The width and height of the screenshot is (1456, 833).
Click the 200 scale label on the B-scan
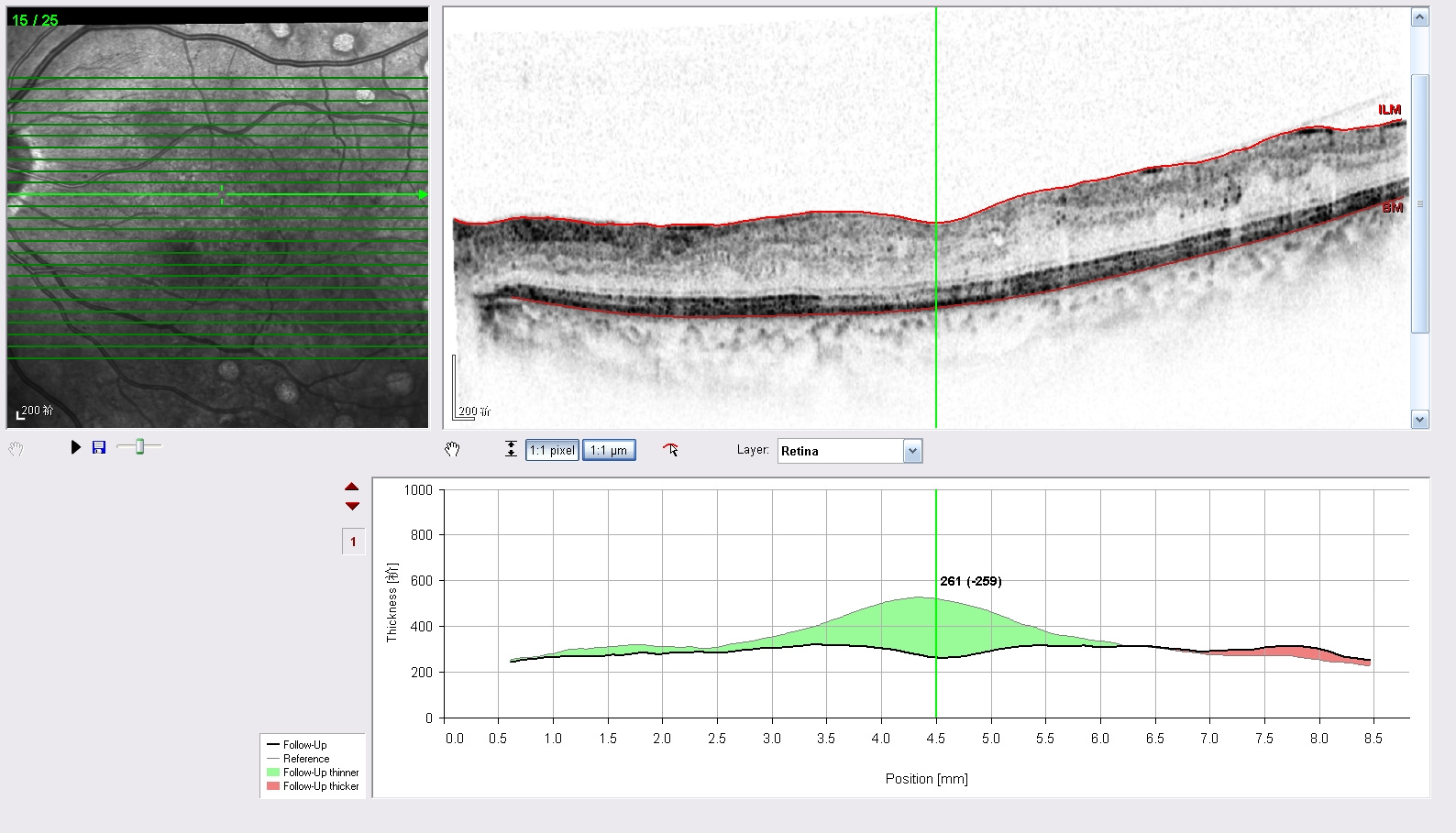point(475,411)
